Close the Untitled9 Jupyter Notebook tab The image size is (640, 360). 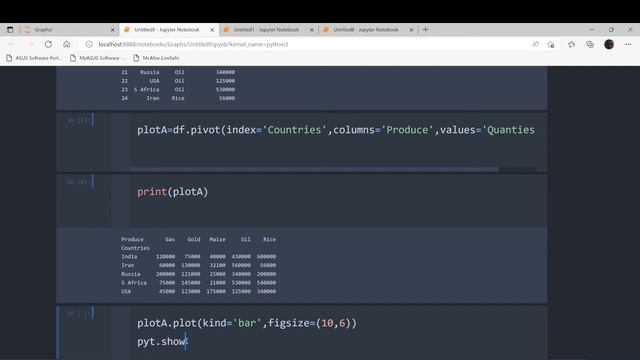click(212, 30)
